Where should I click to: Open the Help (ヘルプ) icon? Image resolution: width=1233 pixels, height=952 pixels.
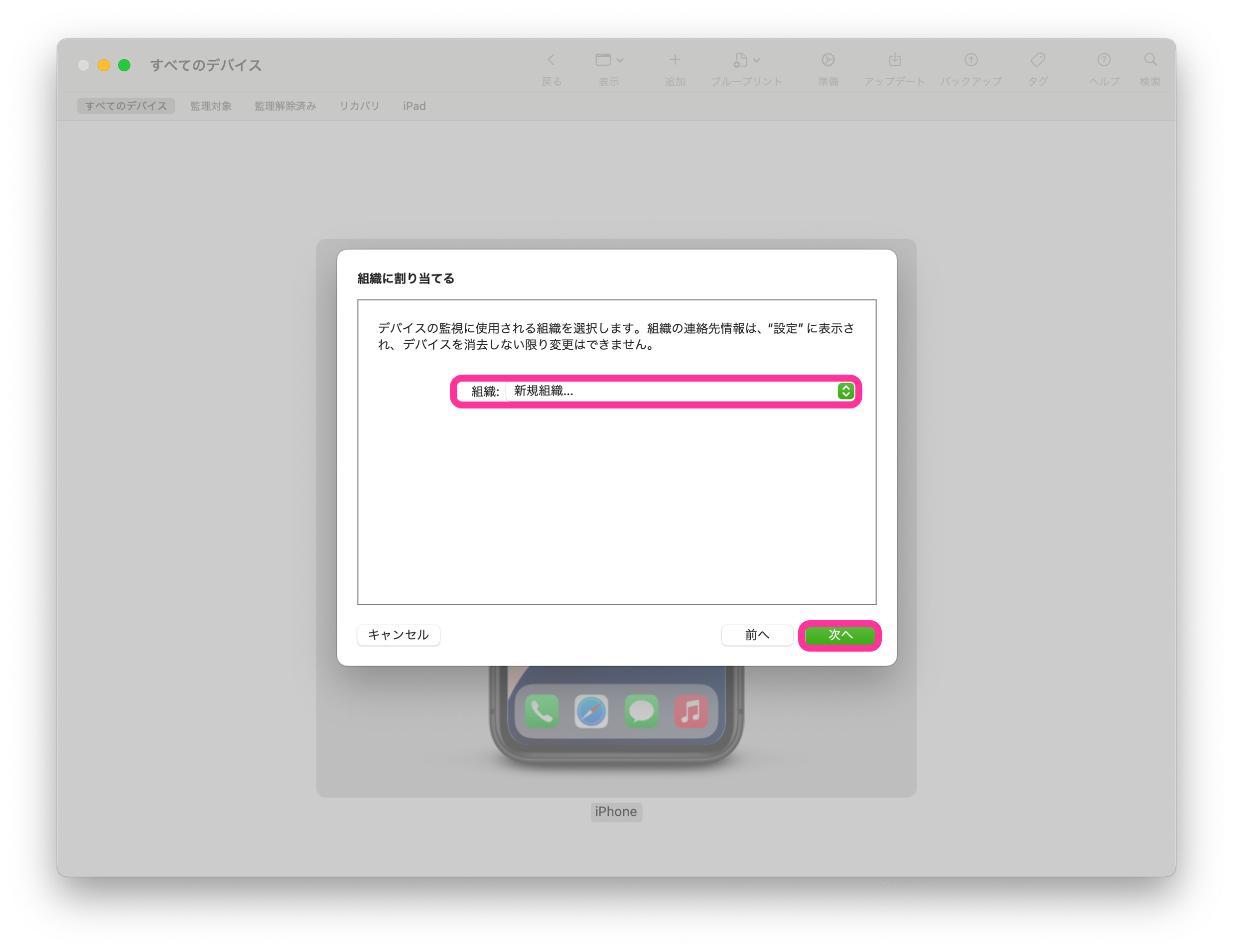[1103, 60]
